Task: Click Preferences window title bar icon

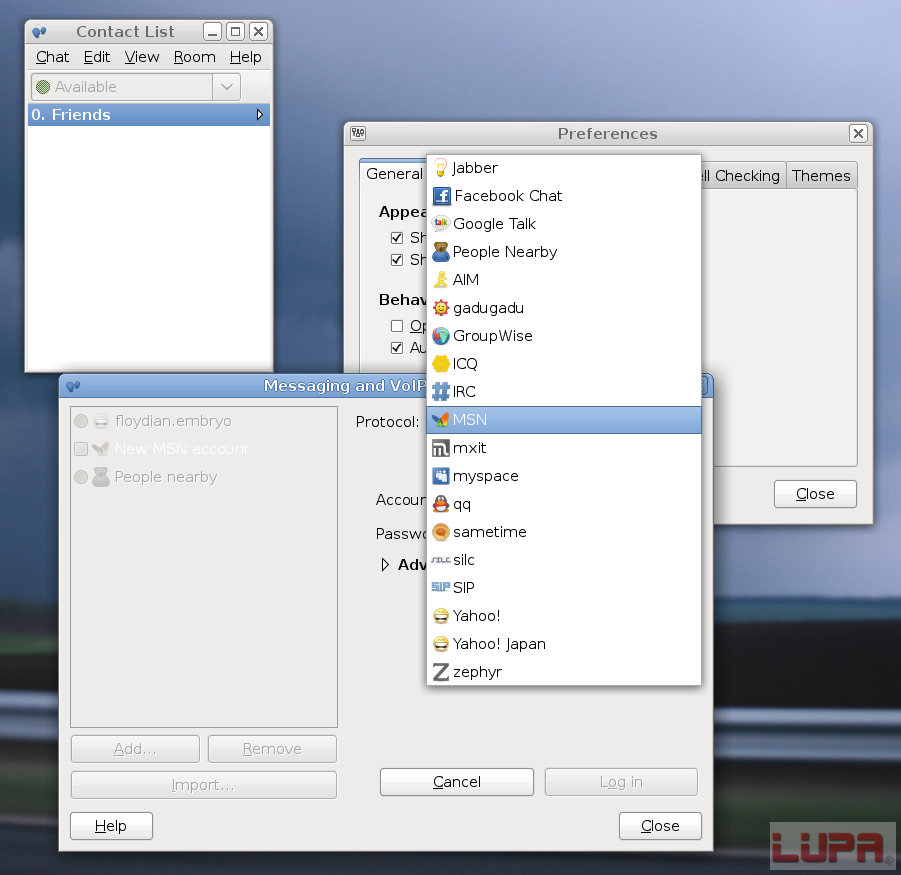Action: (x=358, y=133)
